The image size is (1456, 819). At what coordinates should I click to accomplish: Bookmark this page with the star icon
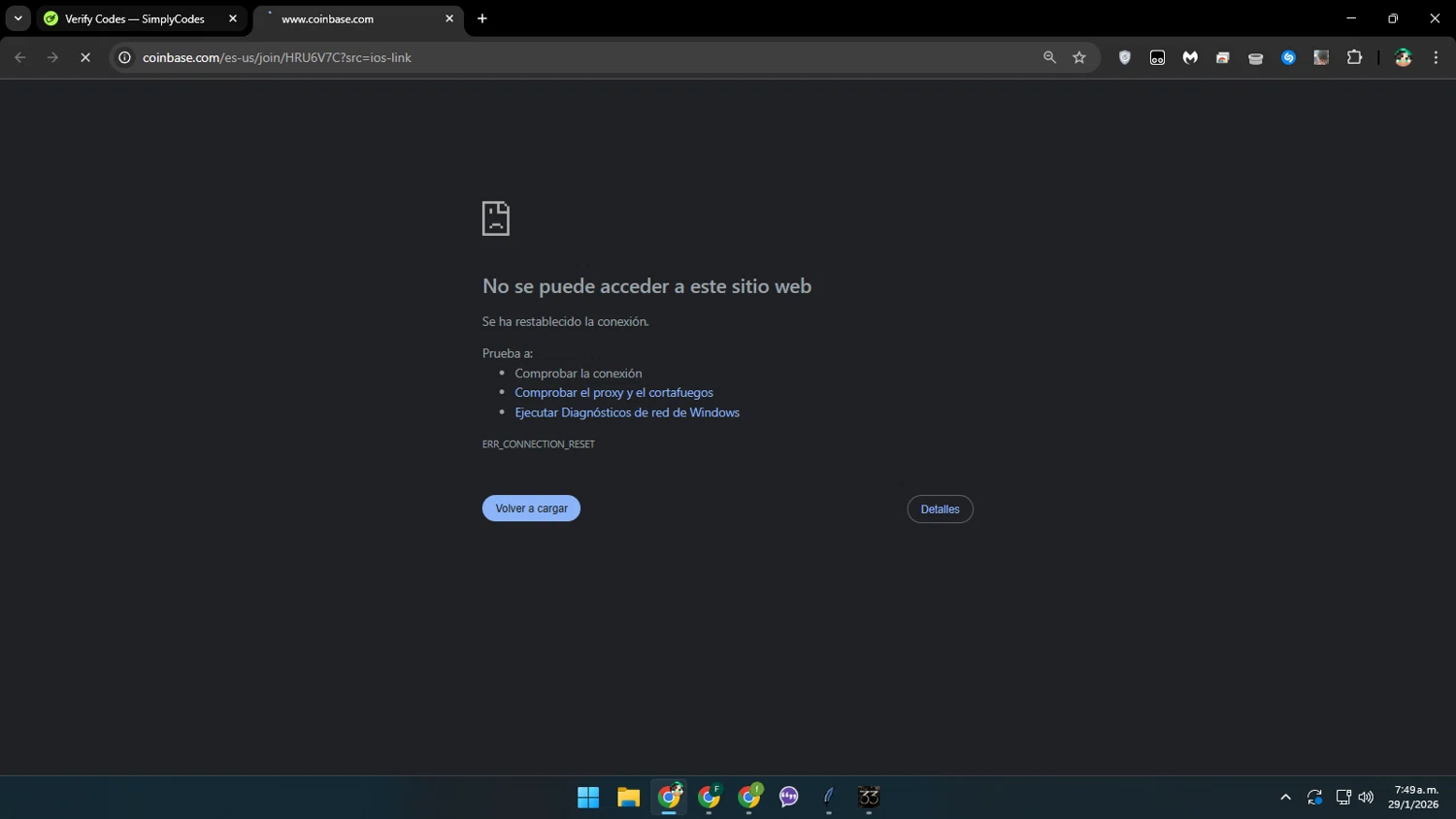point(1079,57)
